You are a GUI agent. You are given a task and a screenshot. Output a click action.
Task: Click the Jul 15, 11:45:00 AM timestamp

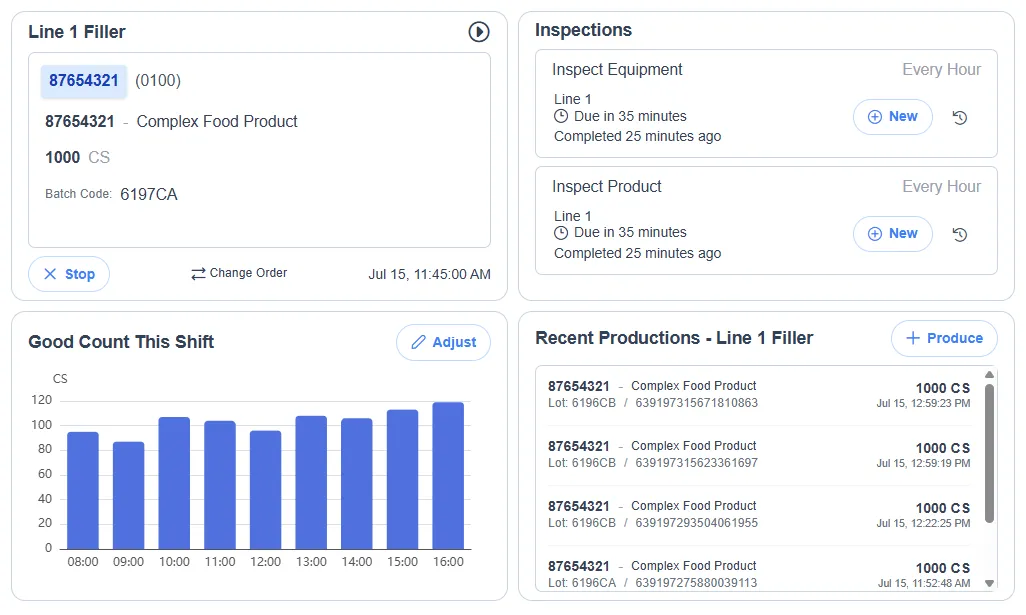[x=429, y=274]
